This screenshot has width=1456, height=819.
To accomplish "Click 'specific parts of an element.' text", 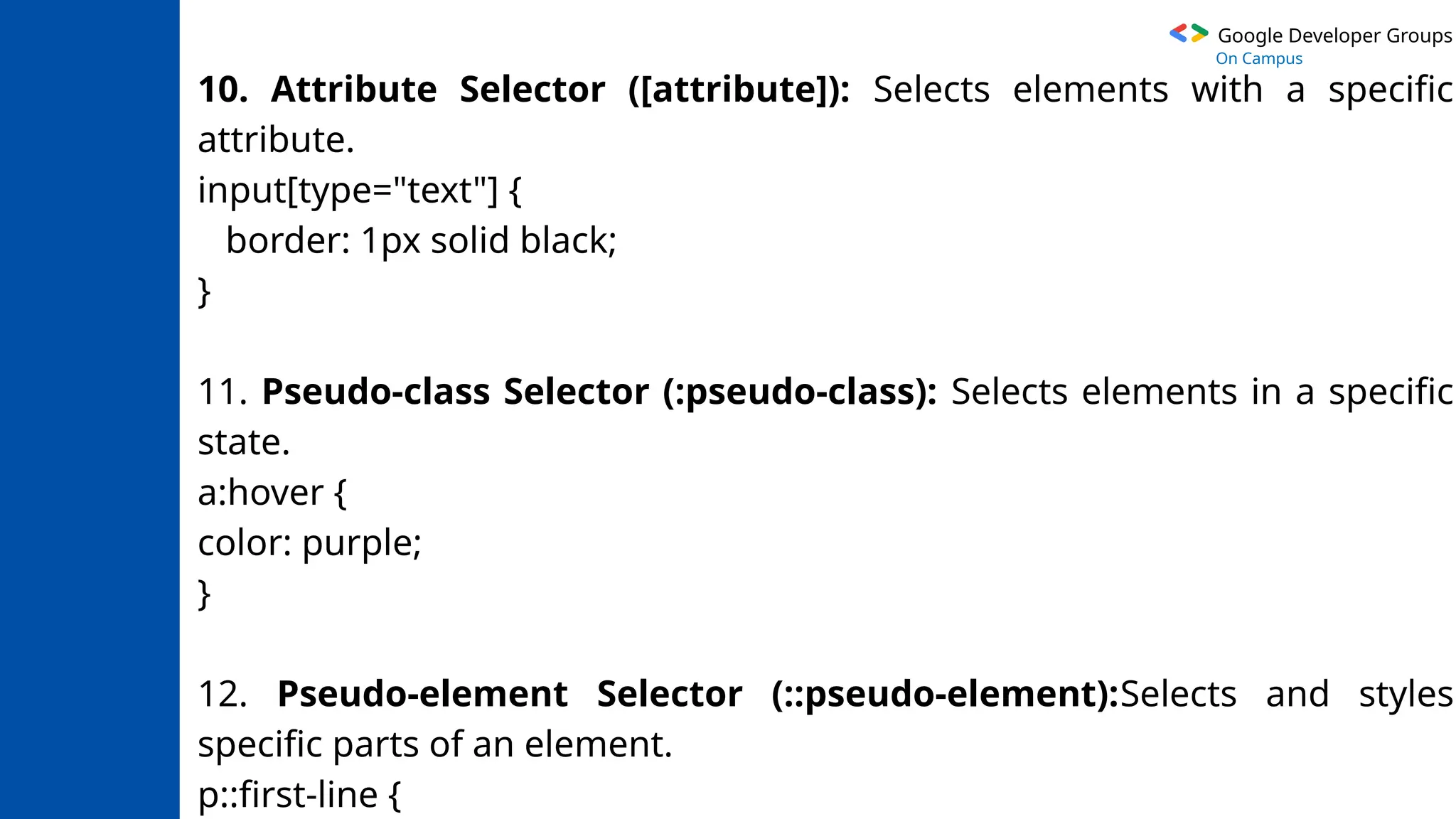I will click(x=434, y=745).
